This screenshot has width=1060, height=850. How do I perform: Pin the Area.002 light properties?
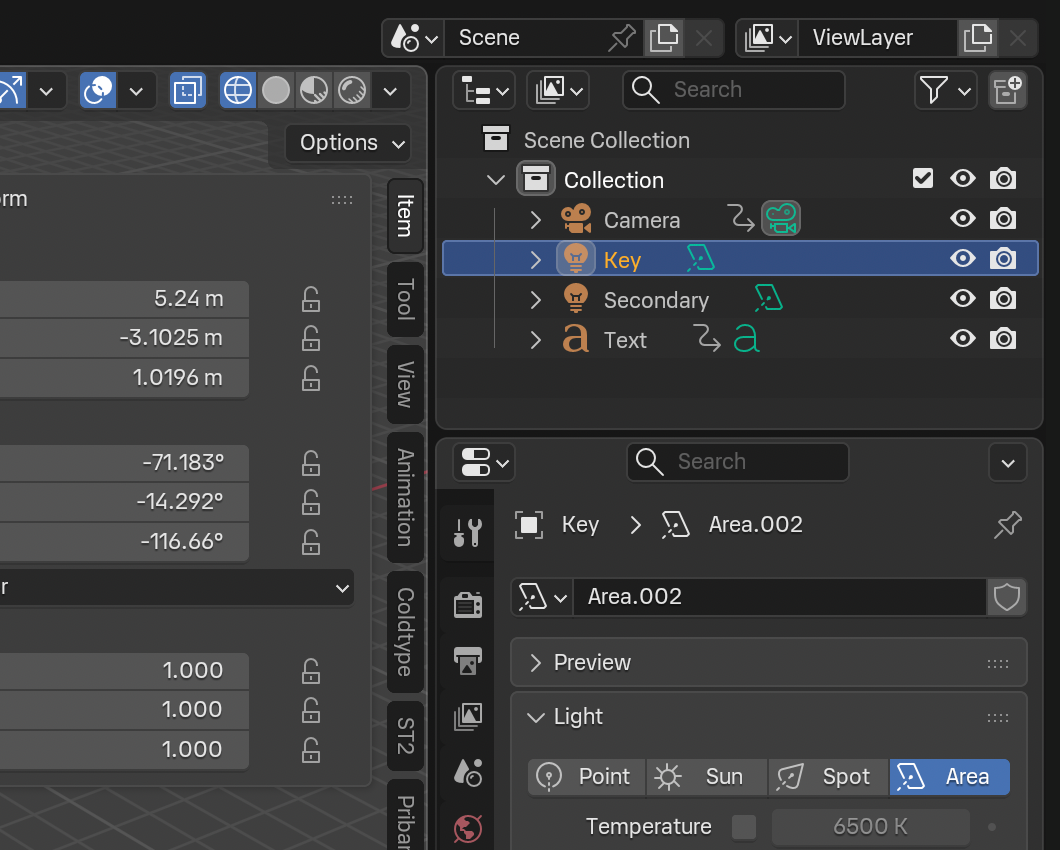tap(1008, 524)
